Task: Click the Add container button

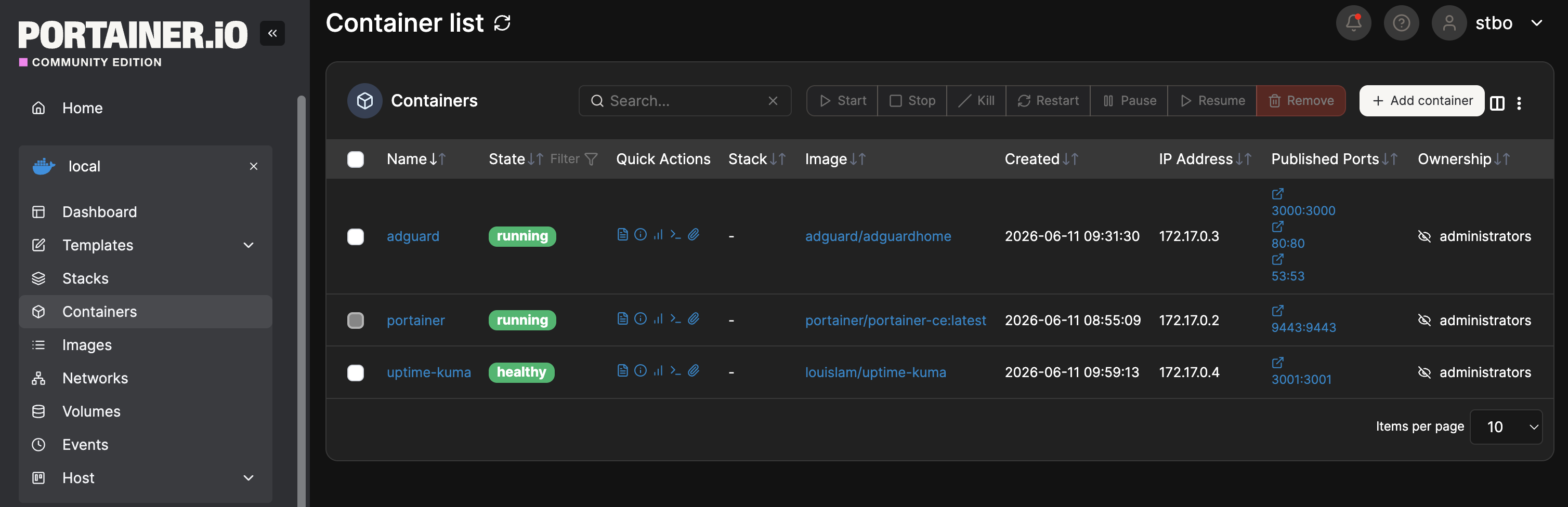Action: coord(1422,101)
